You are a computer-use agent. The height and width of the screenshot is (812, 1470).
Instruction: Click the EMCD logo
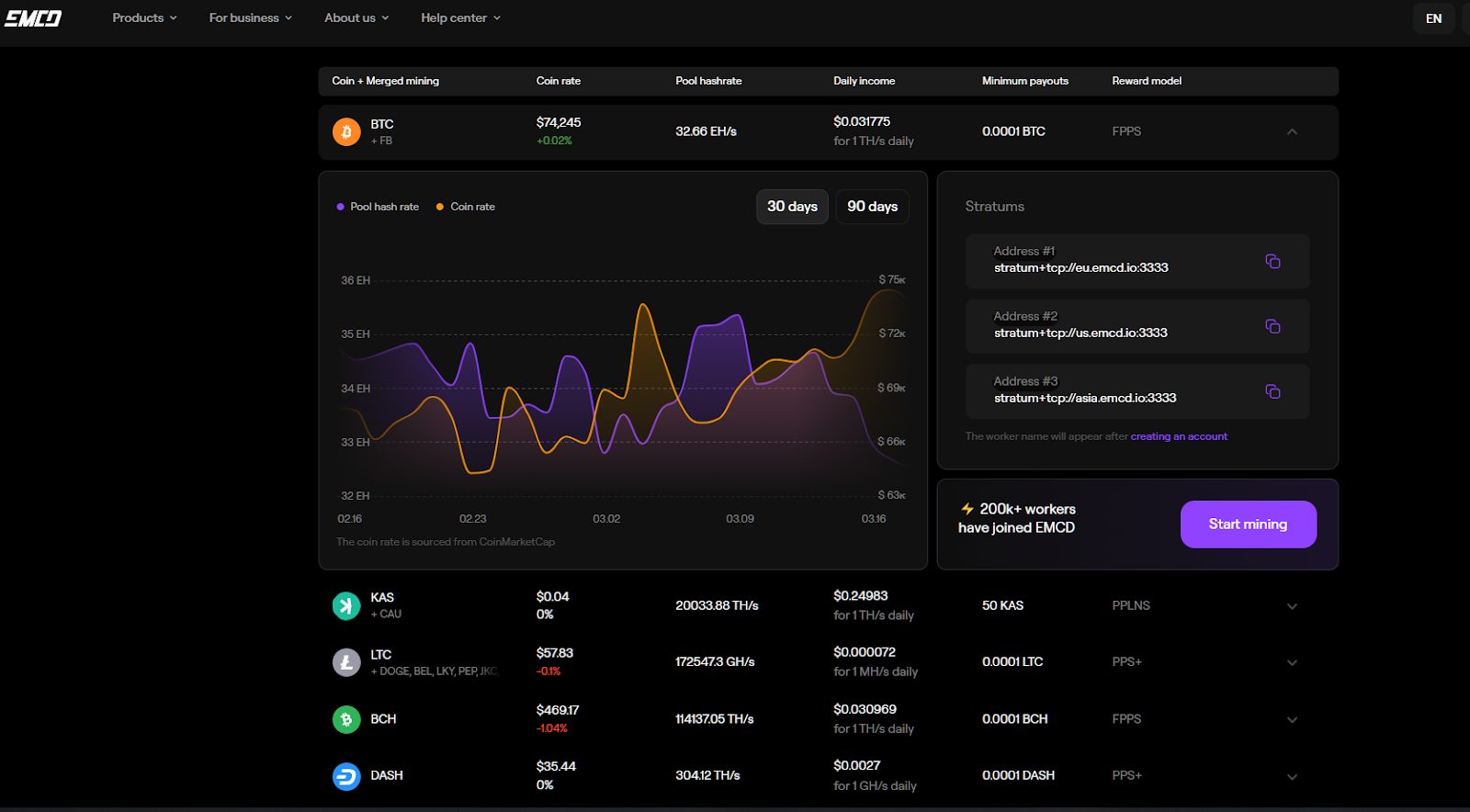33,18
